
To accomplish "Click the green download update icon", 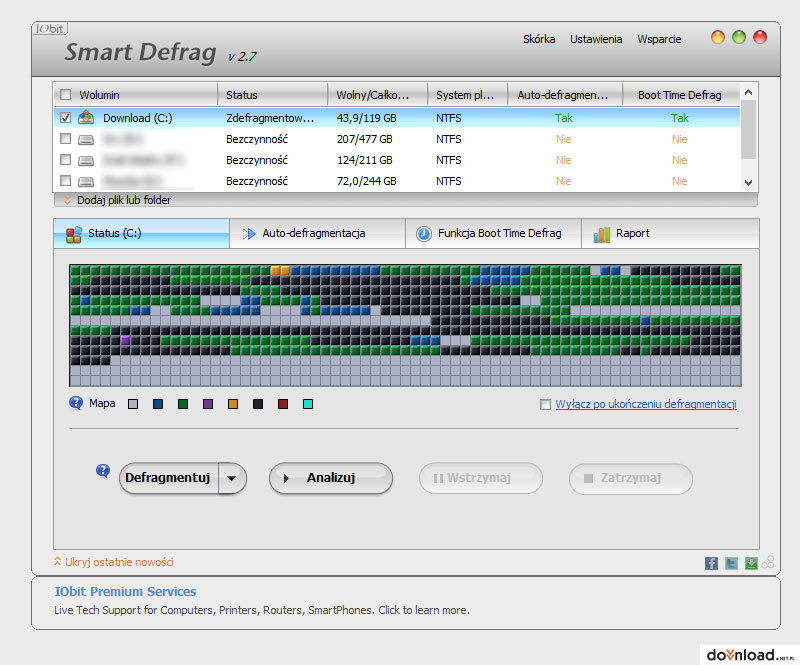I will [751, 563].
